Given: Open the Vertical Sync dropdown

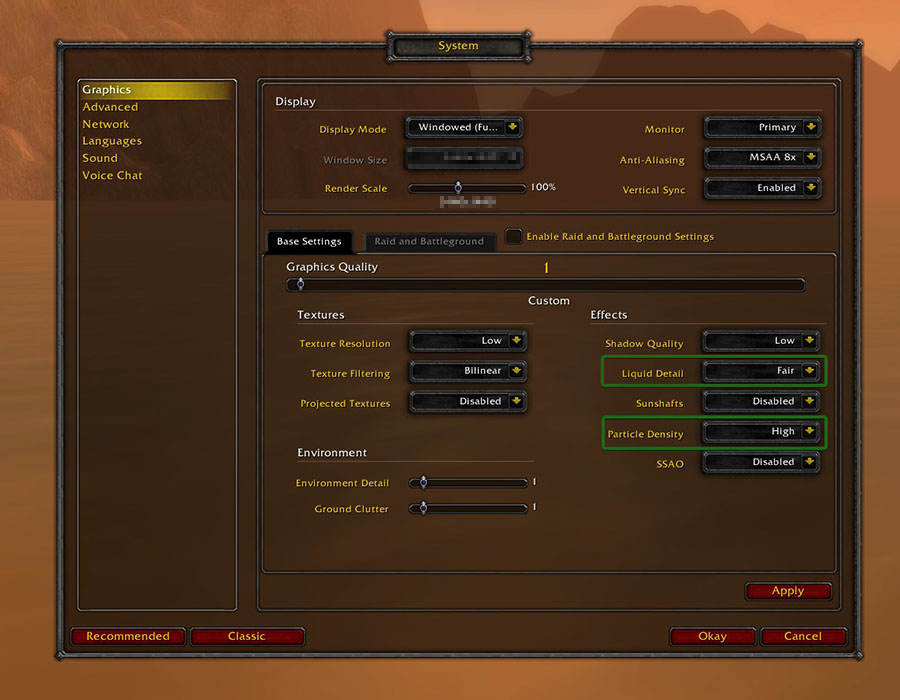Looking at the screenshot, I should 762,188.
